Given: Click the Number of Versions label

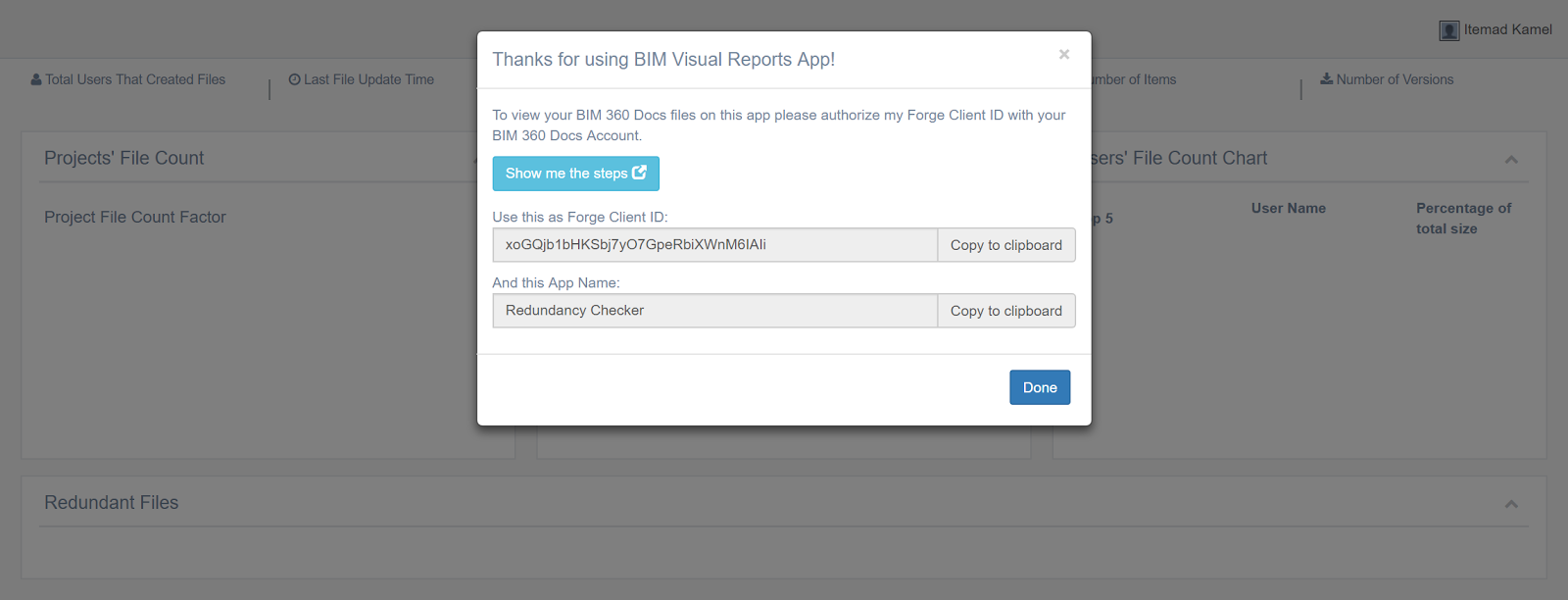Looking at the screenshot, I should pyautogui.click(x=1395, y=79).
